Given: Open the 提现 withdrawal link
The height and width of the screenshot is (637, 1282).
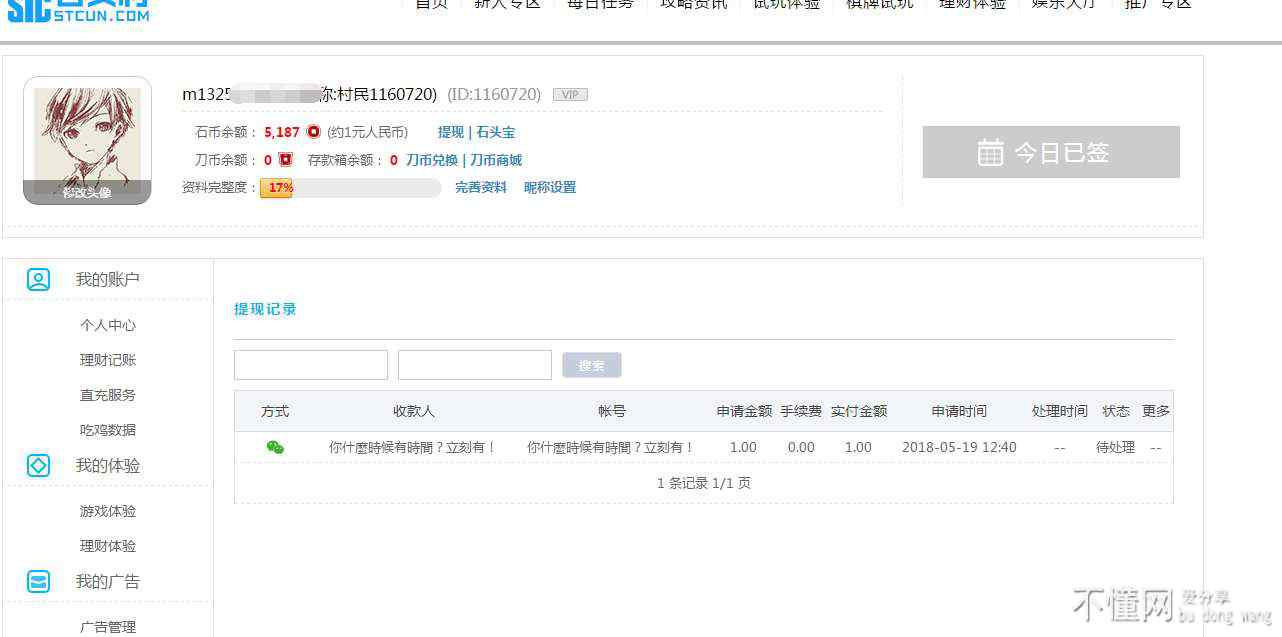Looking at the screenshot, I should (x=451, y=132).
